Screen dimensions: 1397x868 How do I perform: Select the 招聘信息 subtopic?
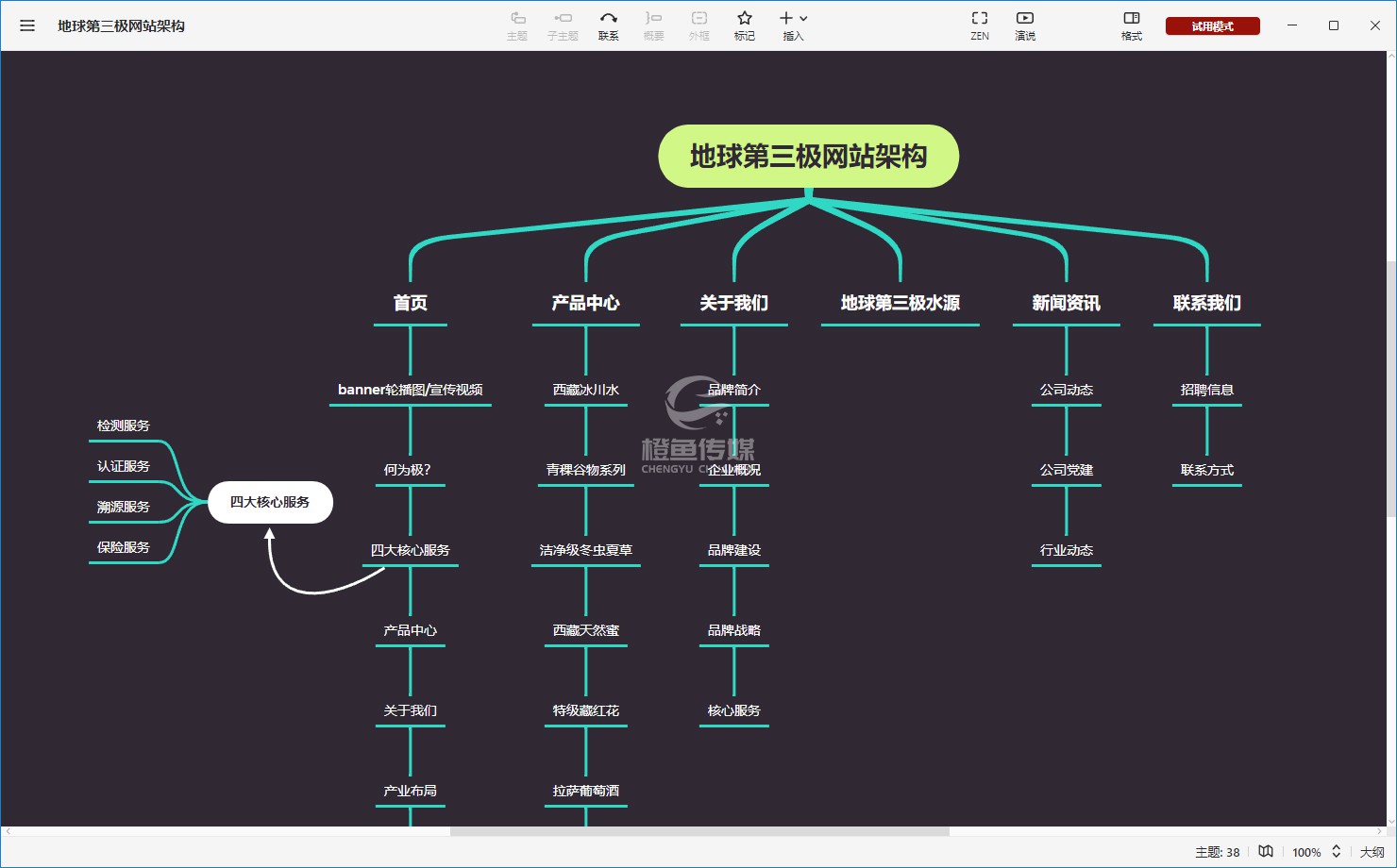coord(1207,390)
